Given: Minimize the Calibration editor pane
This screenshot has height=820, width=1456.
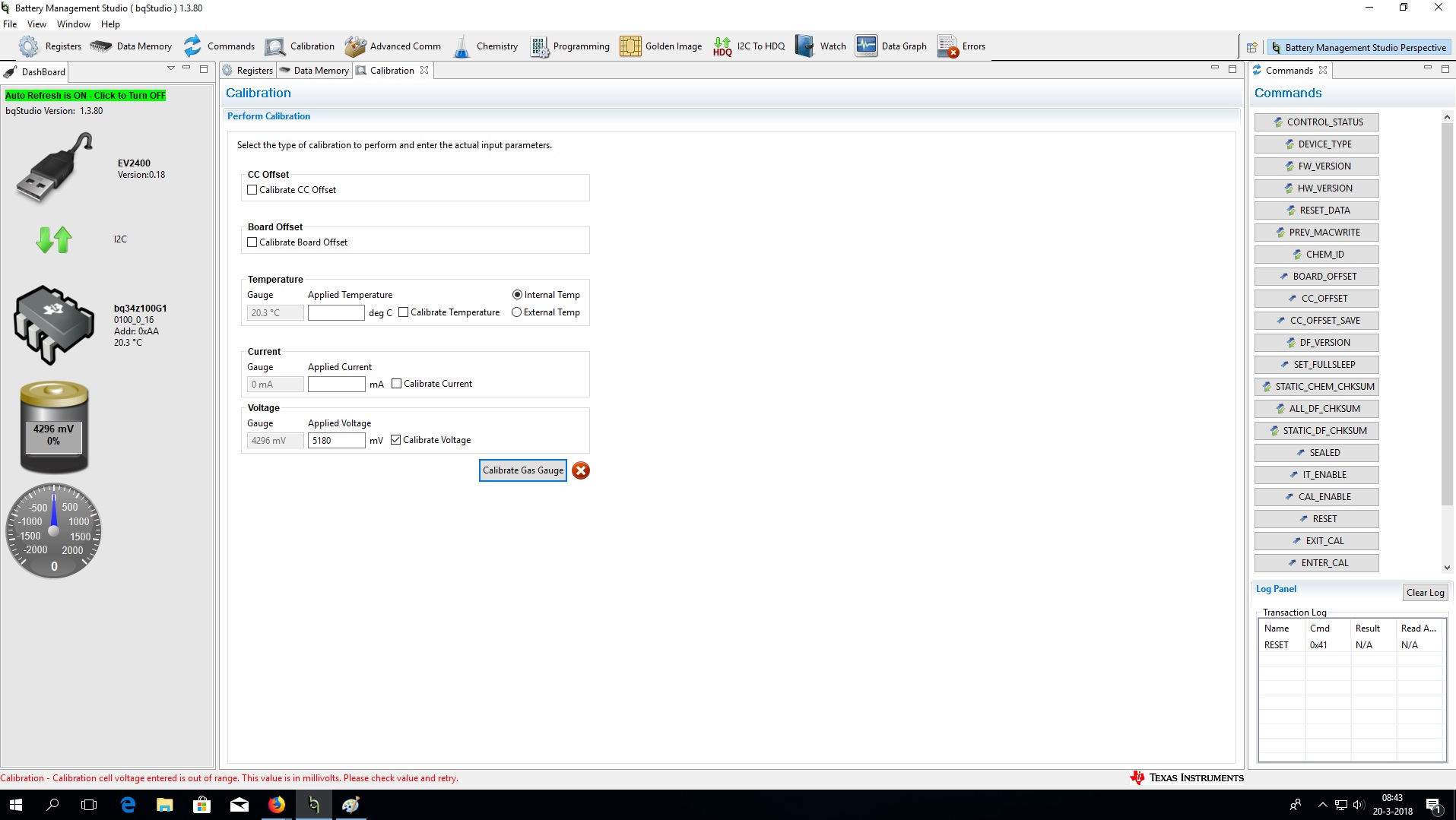Looking at the screenshot, I should [x=1214, y=68].
